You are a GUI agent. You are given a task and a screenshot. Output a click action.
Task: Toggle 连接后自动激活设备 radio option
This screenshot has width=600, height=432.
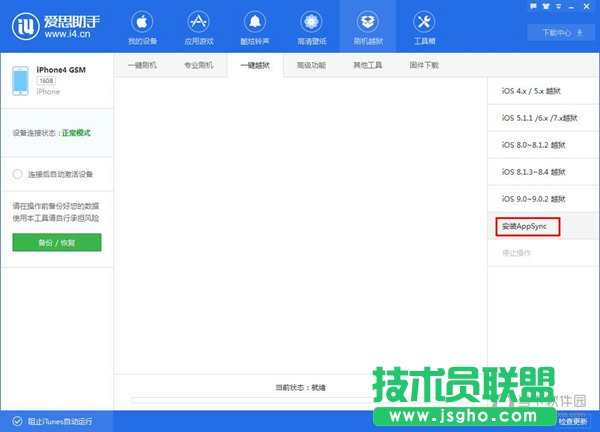point(17,174)
